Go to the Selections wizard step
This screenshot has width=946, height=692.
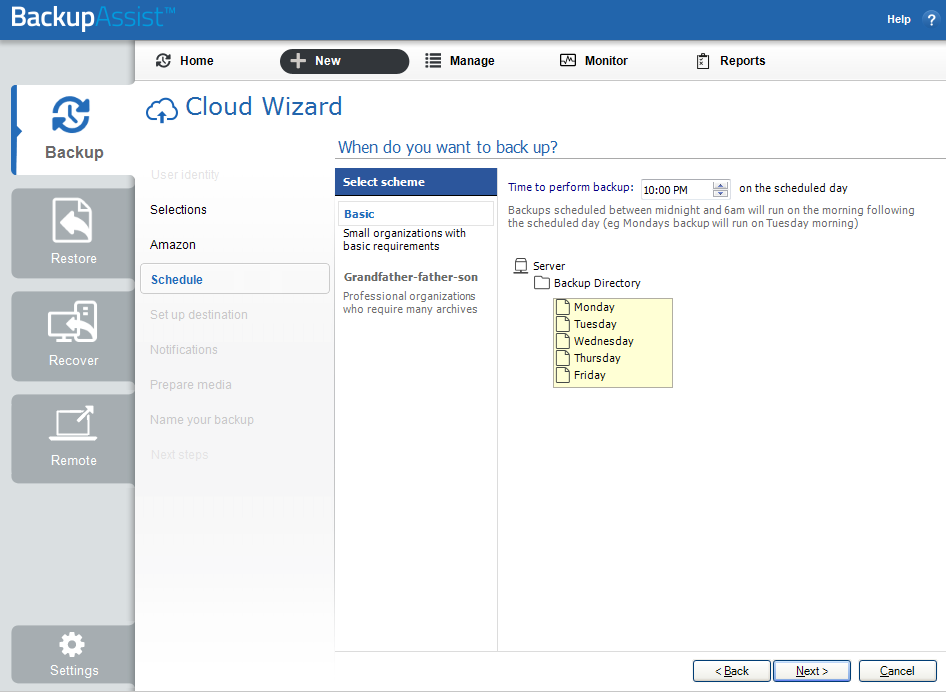click(x=178, y=209)
